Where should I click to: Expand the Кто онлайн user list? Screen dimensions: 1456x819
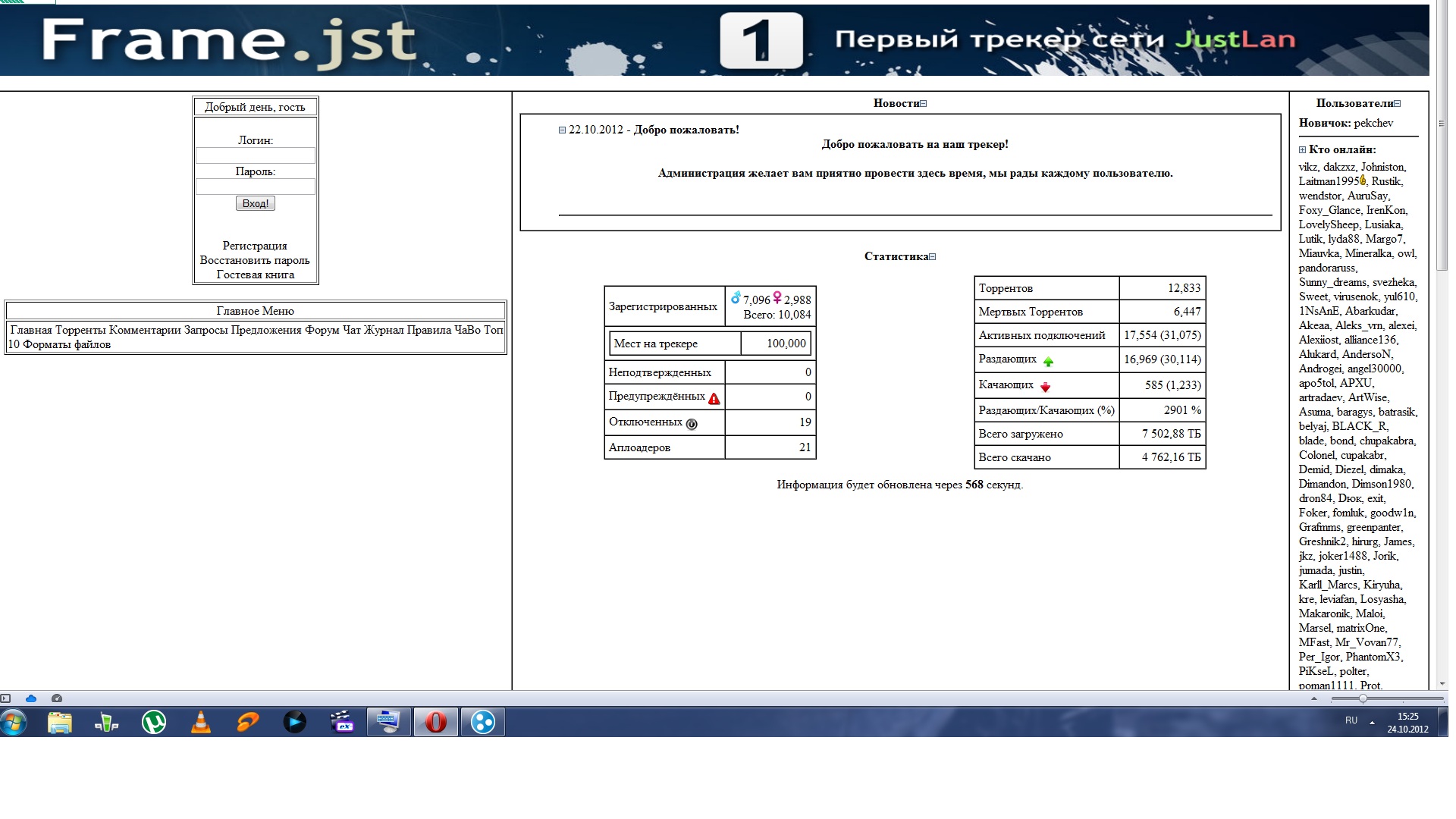1302,150
